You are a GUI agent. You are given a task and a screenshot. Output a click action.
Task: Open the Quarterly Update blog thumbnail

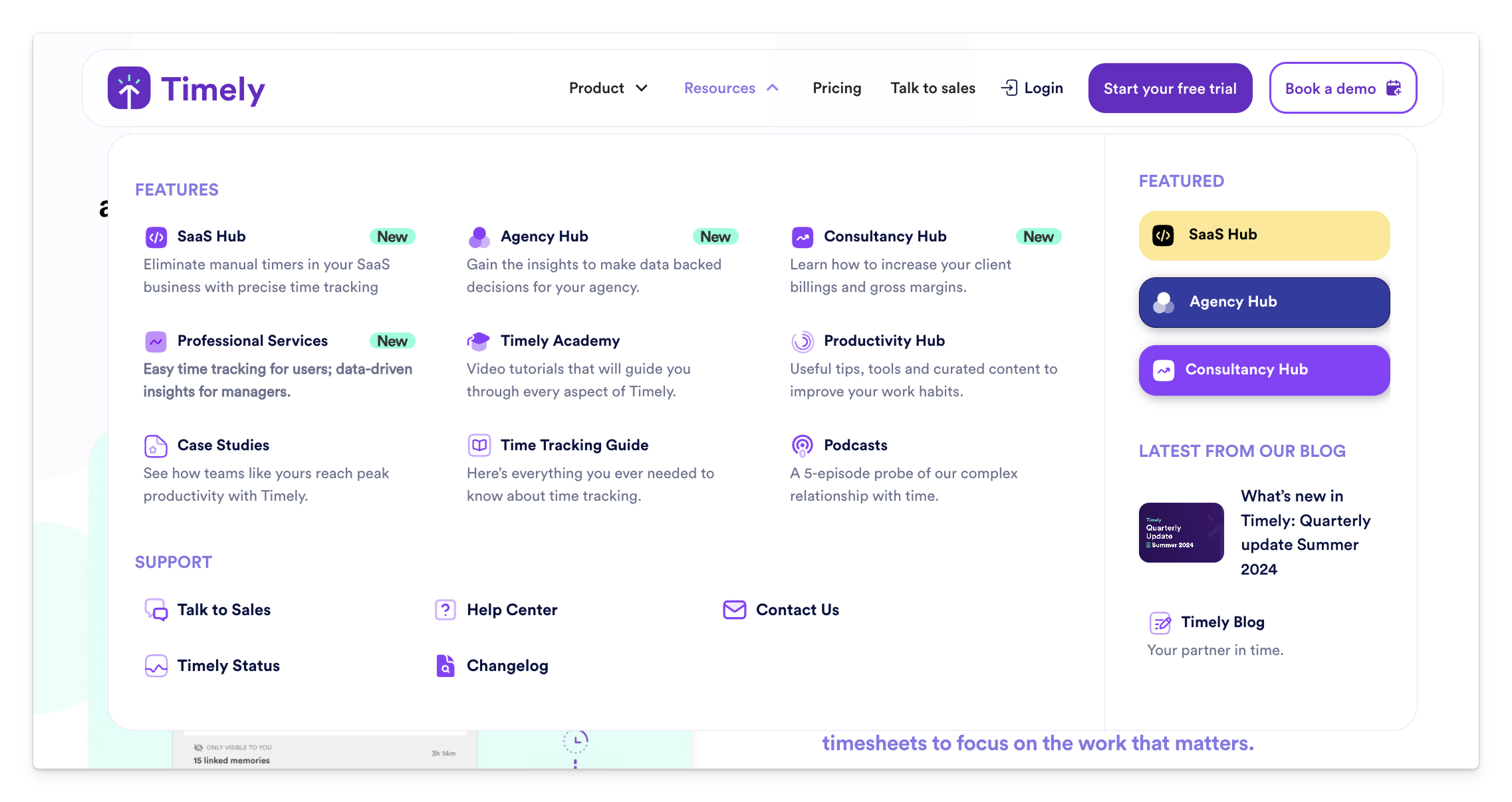coord(1181,533)
